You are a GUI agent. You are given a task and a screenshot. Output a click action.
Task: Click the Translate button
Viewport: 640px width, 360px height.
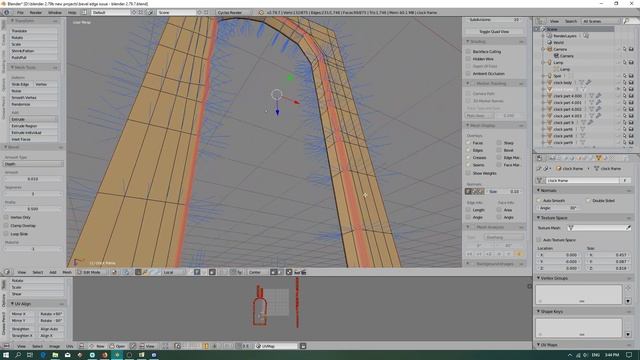point(33,31)
